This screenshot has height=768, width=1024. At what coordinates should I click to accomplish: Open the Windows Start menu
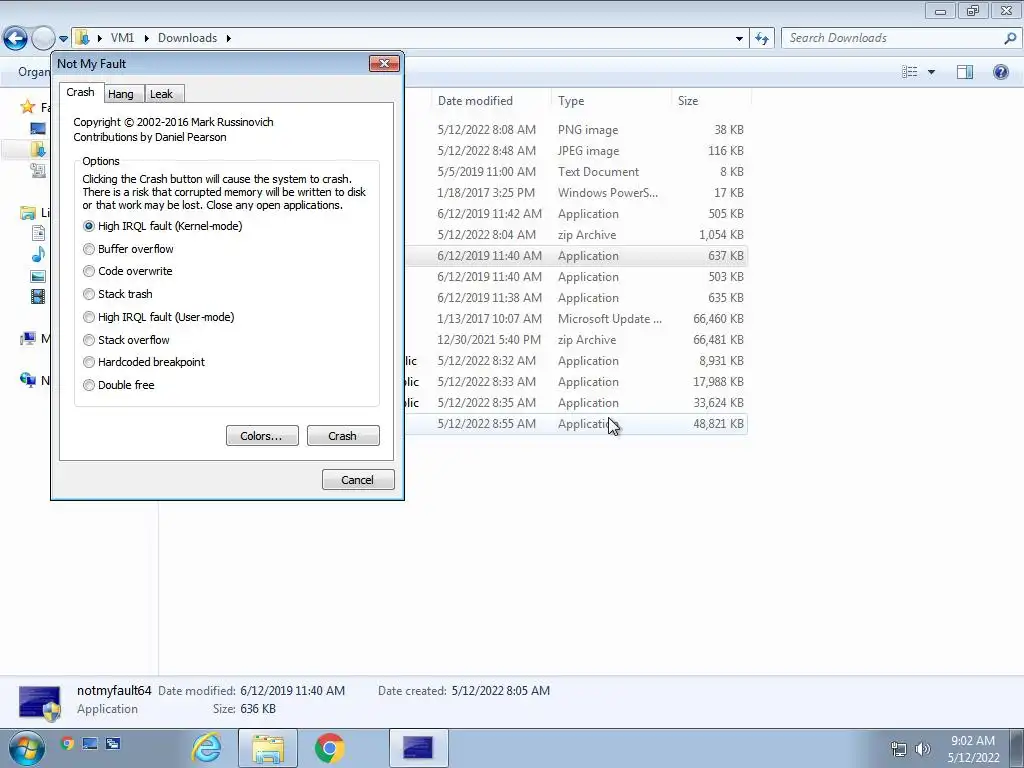[x=26, y=748]
